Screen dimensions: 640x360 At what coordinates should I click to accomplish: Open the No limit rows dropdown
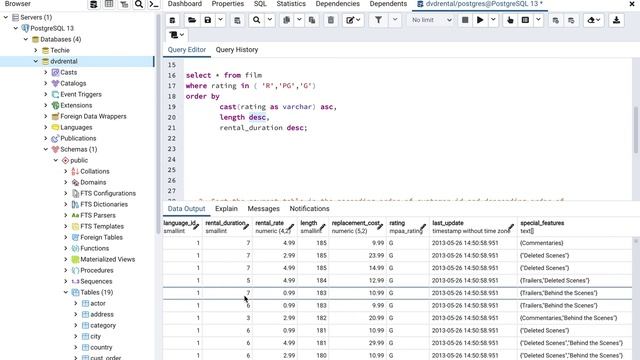431,20
